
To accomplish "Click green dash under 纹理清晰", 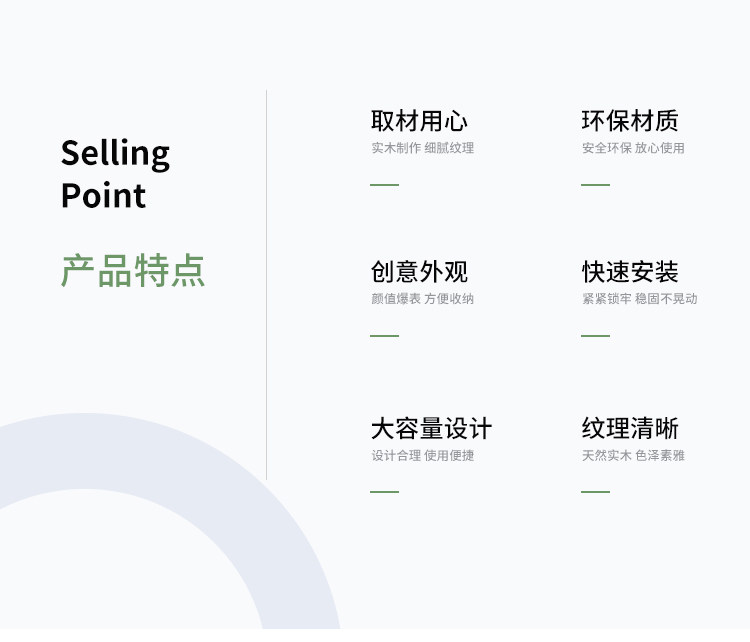I will point(596,492).
